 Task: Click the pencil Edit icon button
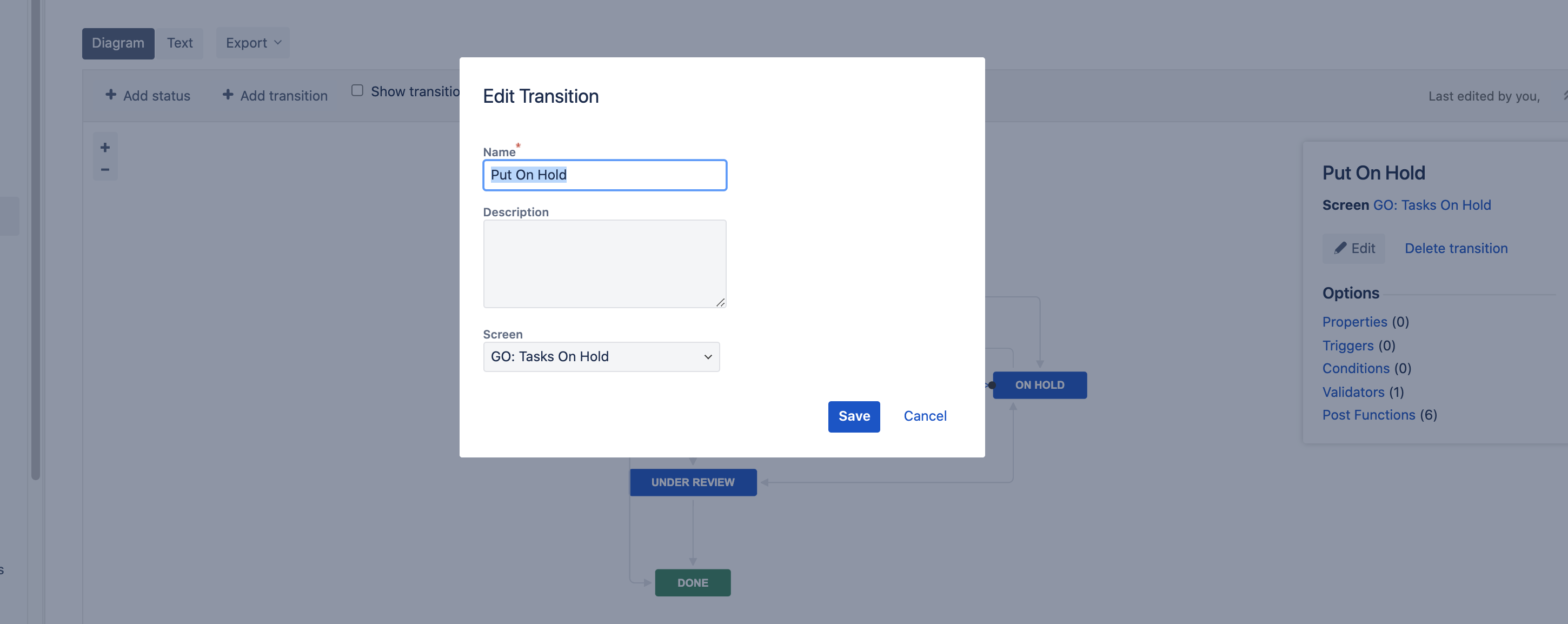coord(1353,248)
